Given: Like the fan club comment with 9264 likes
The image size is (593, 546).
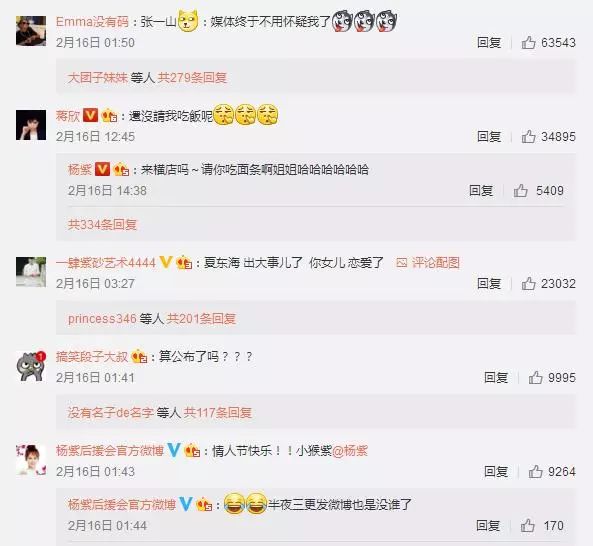Looking at the screenshot, I should pyautogui.click(x=536, y=472).
